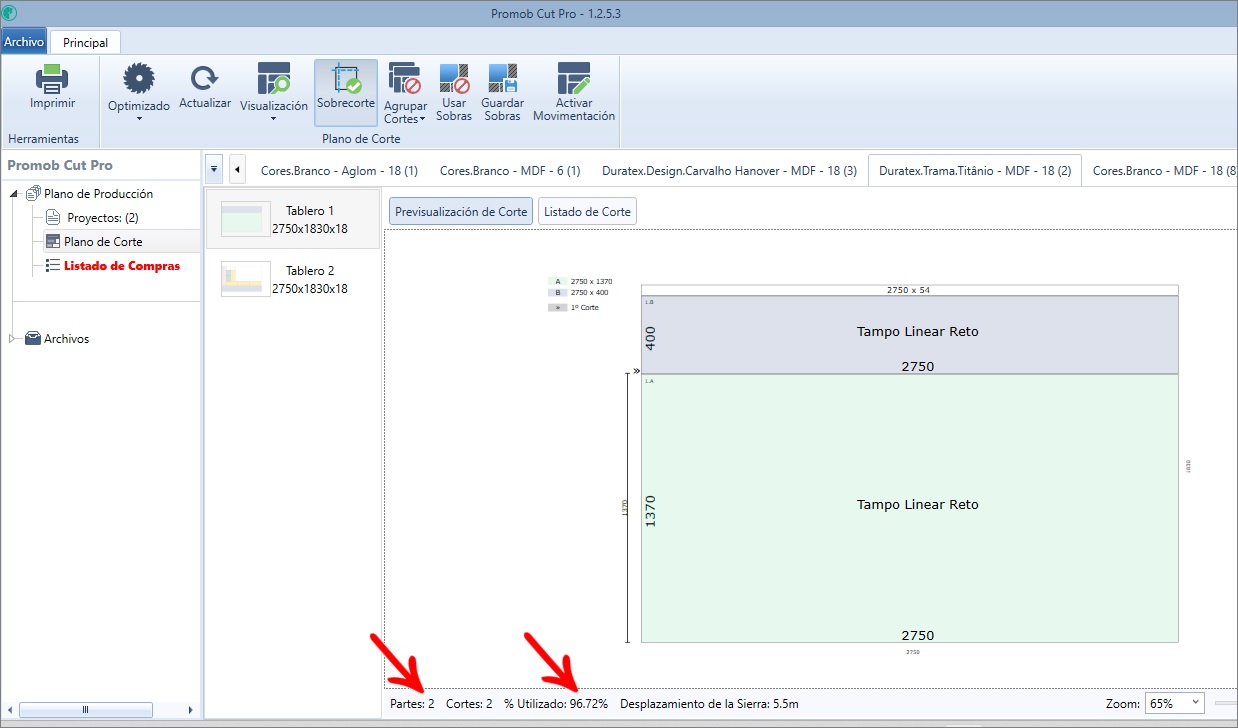Click Desplazamiento de la Sierra: 5.5m
Image resolution: width=1238 pixels, height=728 pixels.
pos(709,704)
